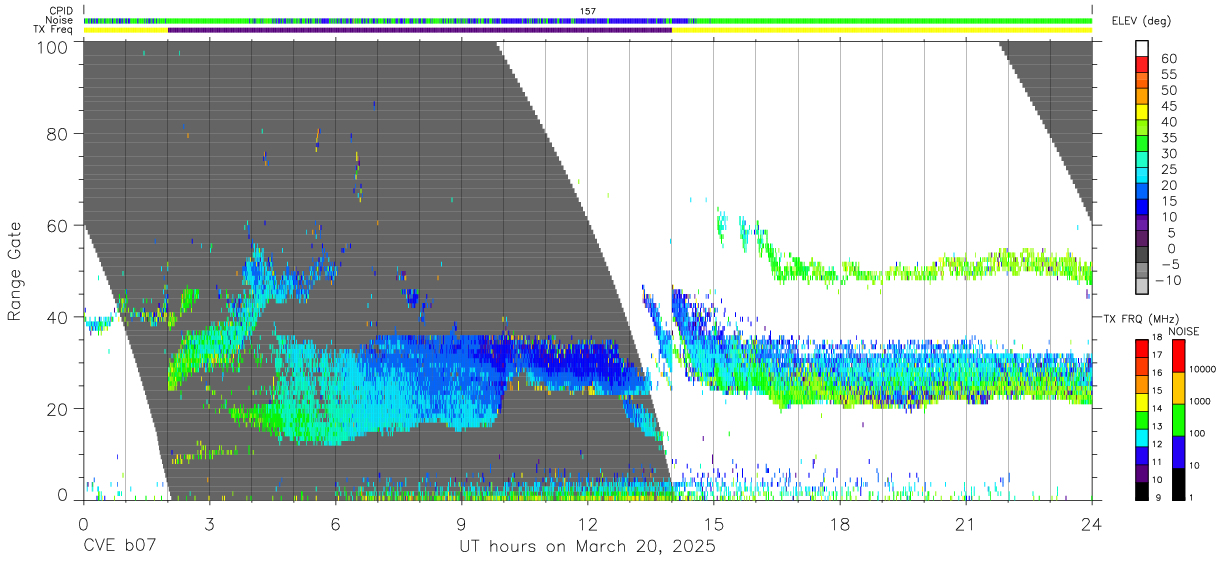Click the lightest gray bottom segment of ELEV bar
This screenshot has width=1228, height=567.
click(x=1142, y=286)
